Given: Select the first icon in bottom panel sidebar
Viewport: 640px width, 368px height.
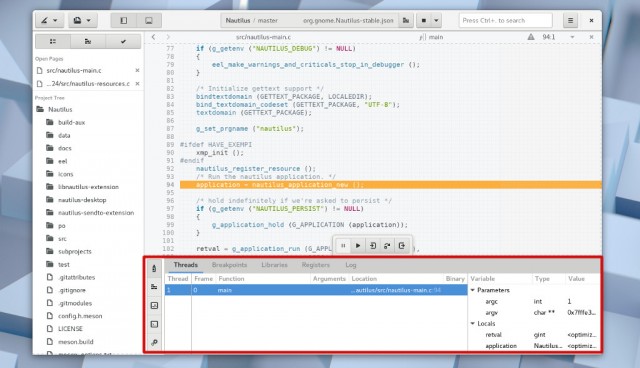Looking at the screenshot, I should click(x=154, y=268).
